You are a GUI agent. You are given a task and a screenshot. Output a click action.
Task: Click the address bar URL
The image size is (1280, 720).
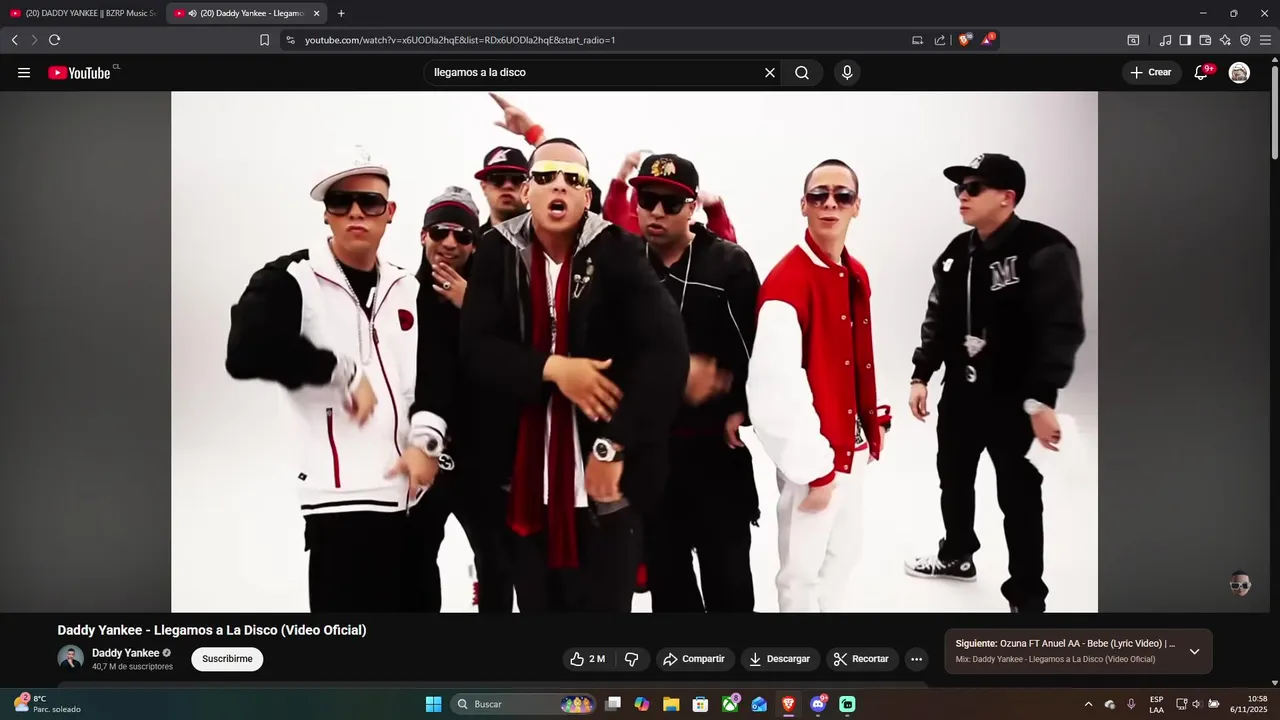460,40
